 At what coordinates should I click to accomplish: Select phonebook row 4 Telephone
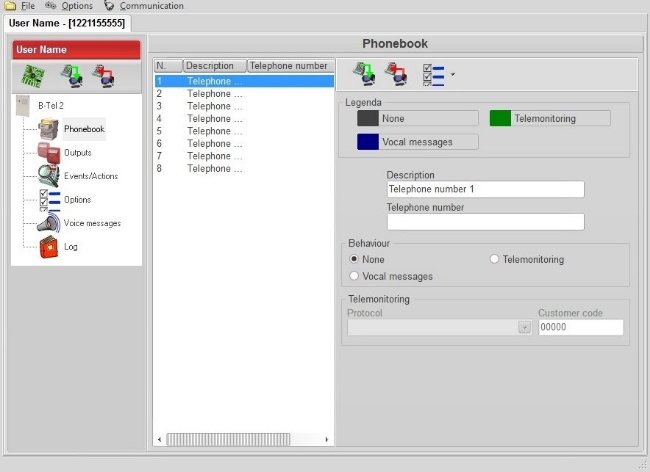244,119
